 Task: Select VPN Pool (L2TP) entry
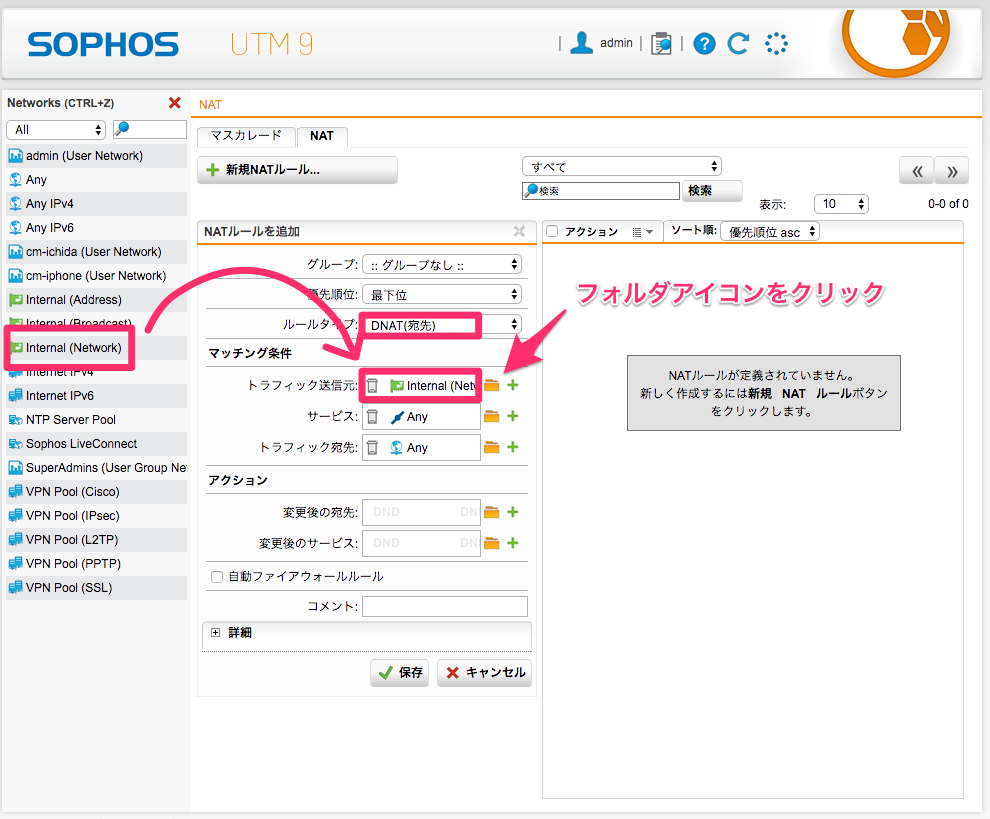coord(97,540)
